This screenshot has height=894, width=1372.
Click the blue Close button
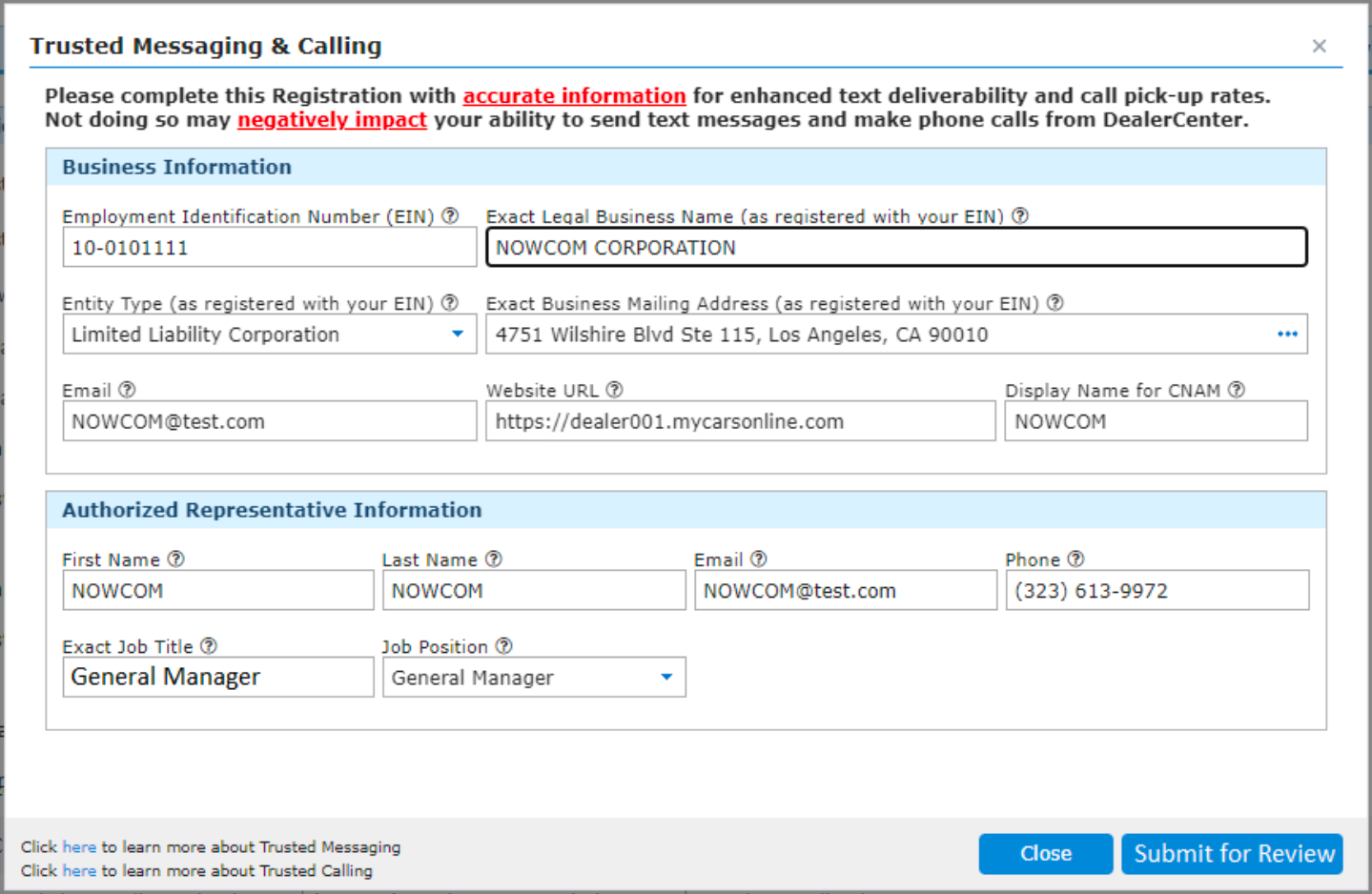1046,854
